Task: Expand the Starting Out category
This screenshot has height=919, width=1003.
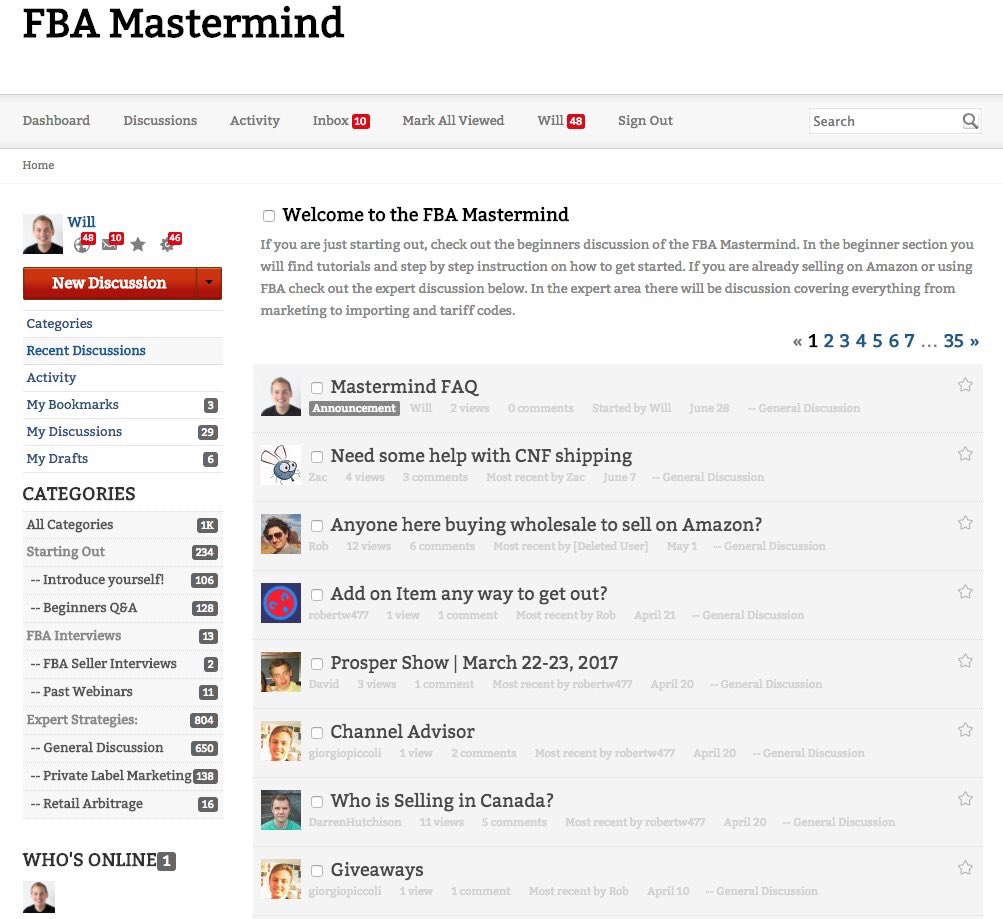Action: coord(65,551)
